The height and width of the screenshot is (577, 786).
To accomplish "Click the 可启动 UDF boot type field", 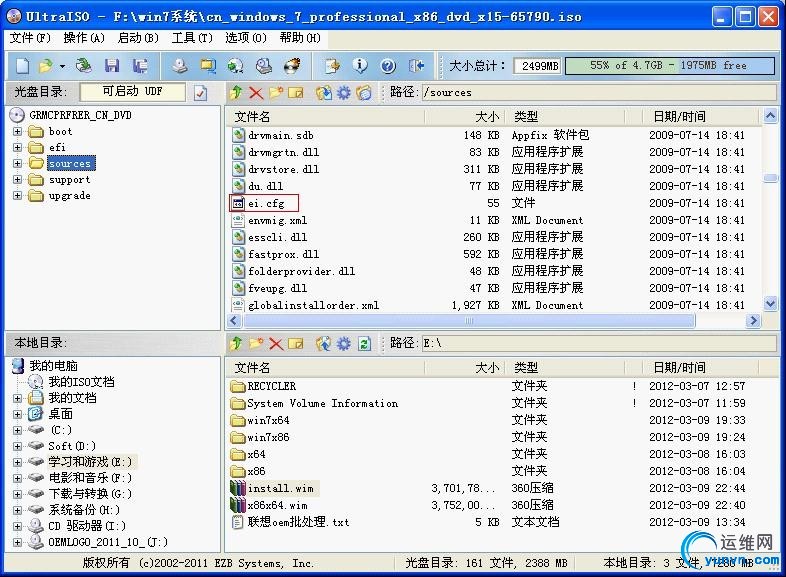I will (132, 92).
